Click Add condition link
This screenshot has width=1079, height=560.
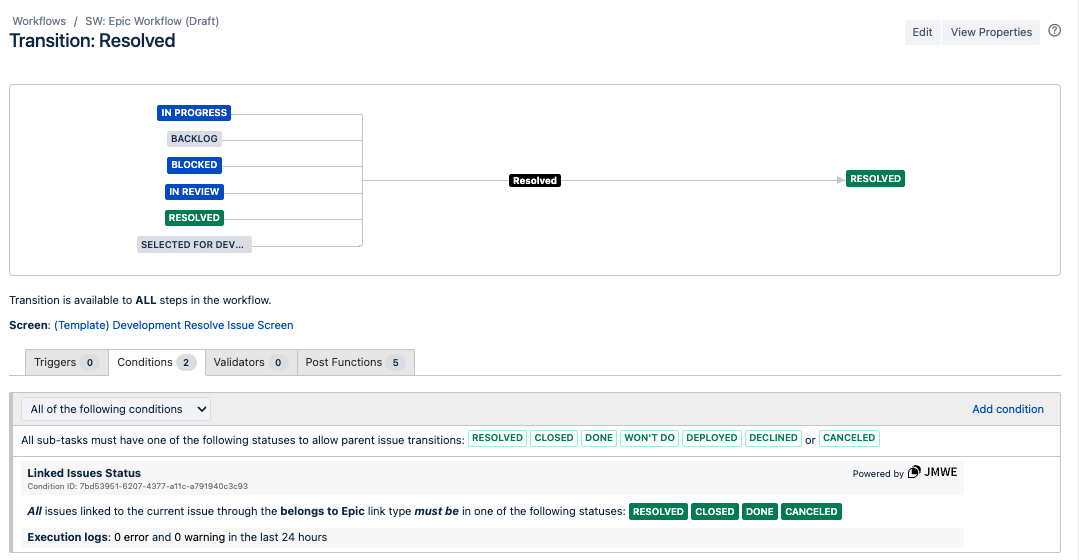coord(1007,409)
